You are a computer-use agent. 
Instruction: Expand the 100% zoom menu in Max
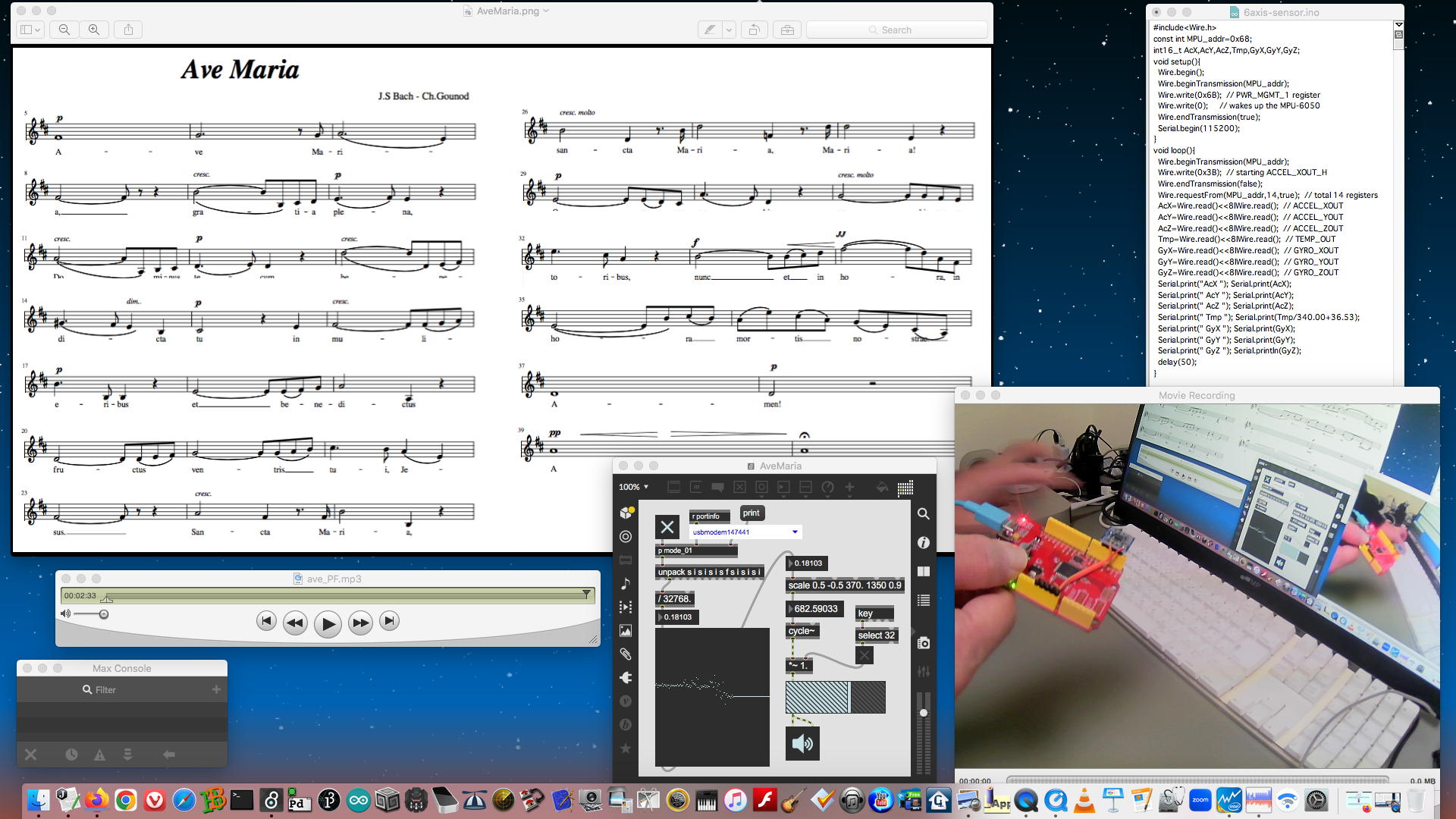(x=633, y=487)
